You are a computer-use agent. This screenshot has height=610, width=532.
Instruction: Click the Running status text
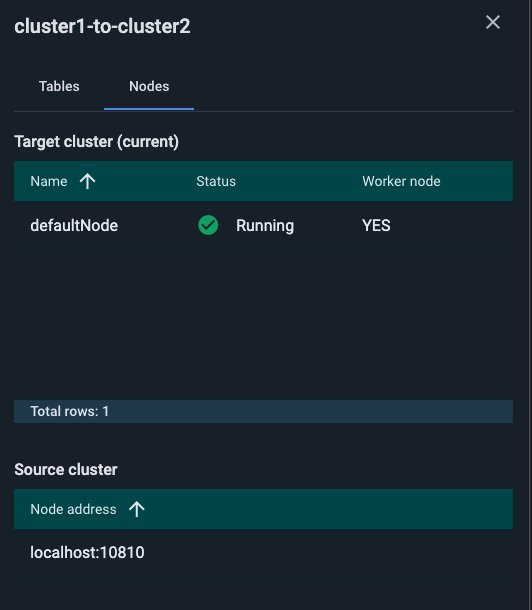265,226
